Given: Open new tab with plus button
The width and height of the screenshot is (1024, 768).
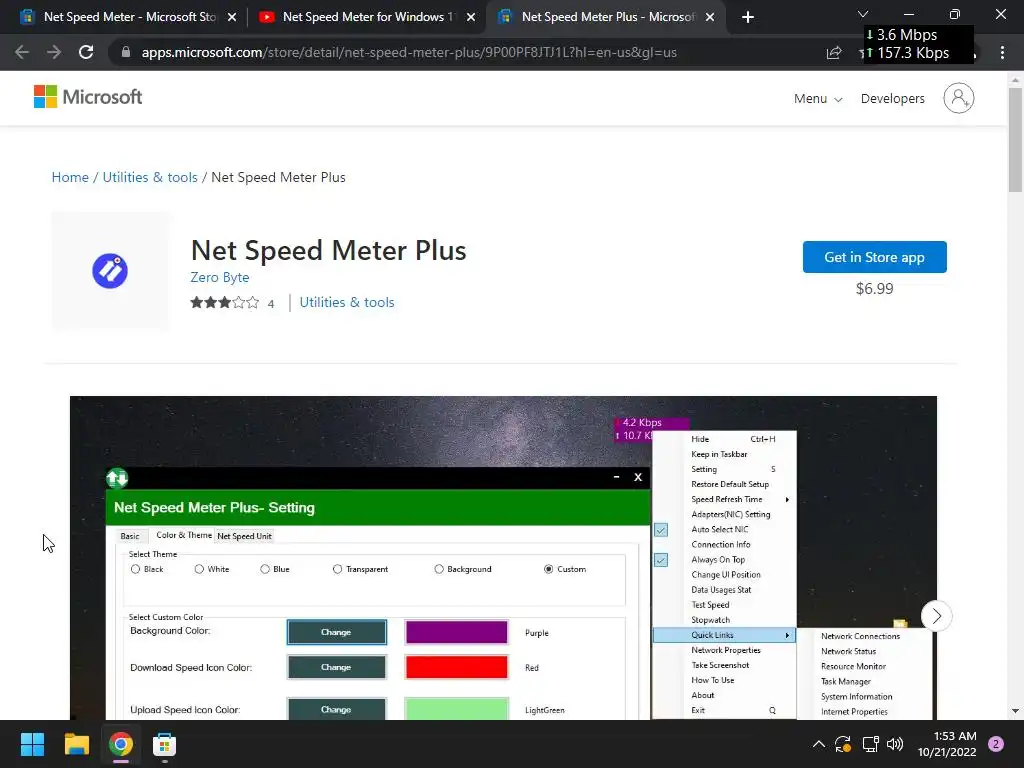Looking at the screenshot, I should click(748, 17).
